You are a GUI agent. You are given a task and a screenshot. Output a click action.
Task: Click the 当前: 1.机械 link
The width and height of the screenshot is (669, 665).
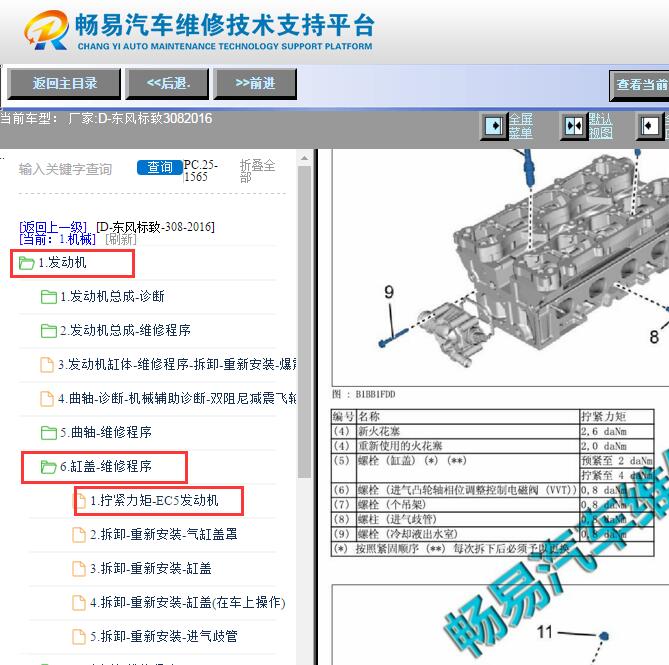coord(57,239)
